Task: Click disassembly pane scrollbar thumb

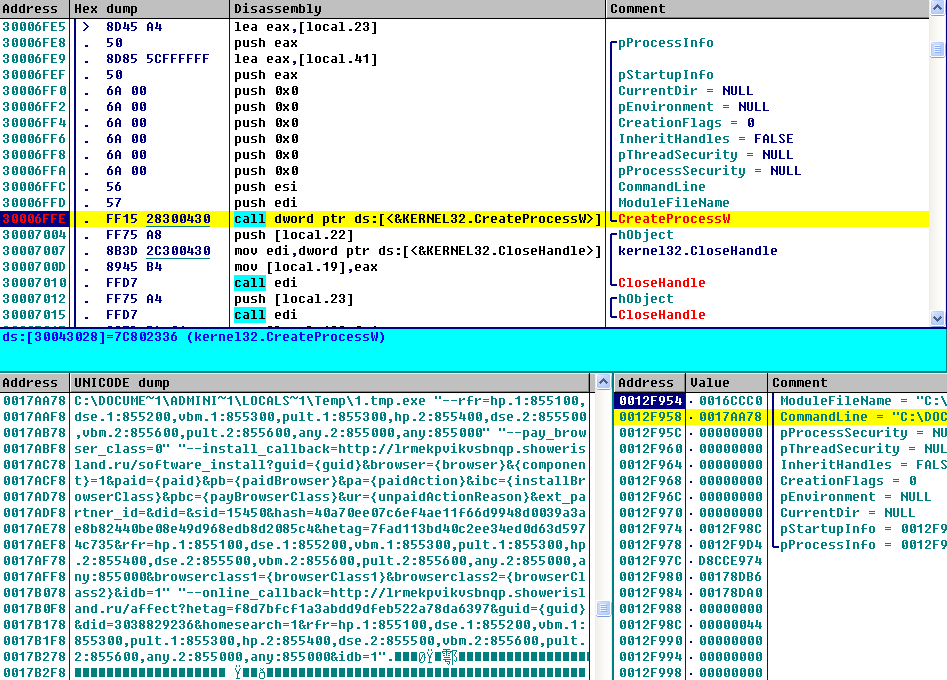Action: pos(937,47)
